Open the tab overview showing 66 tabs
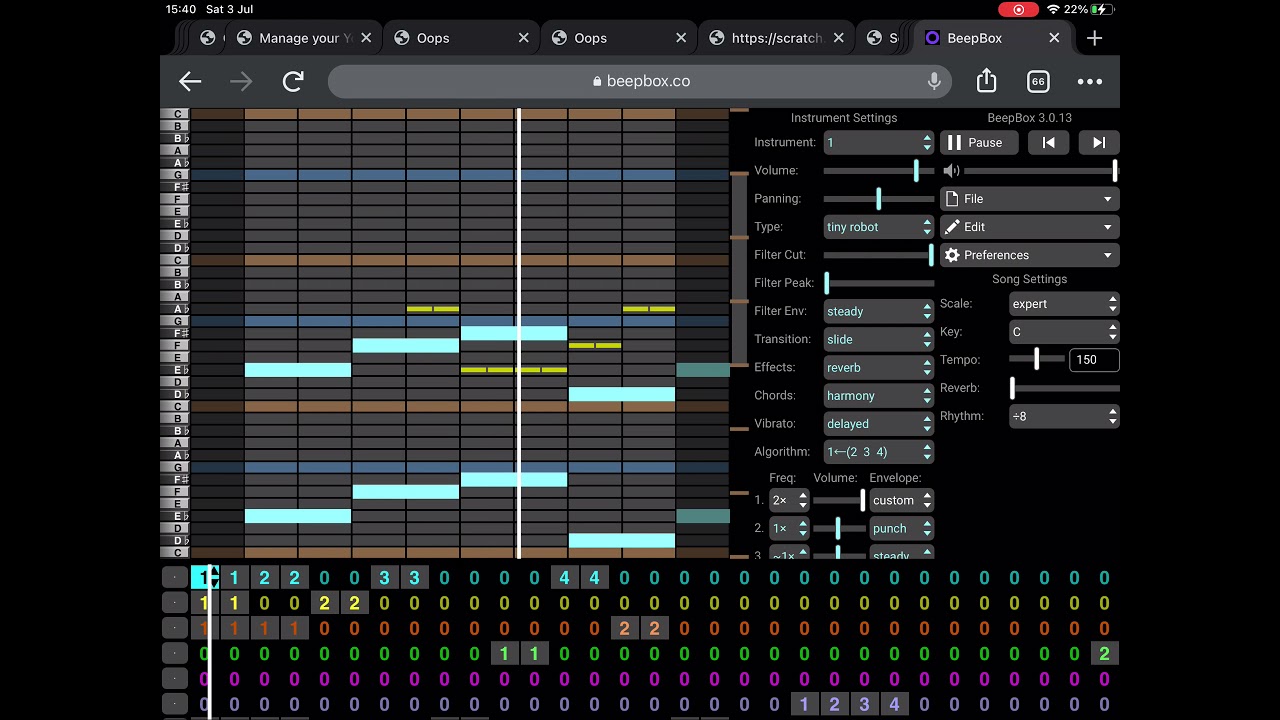Screen dimensions: 1280x720 click(x=1038, y=82)
